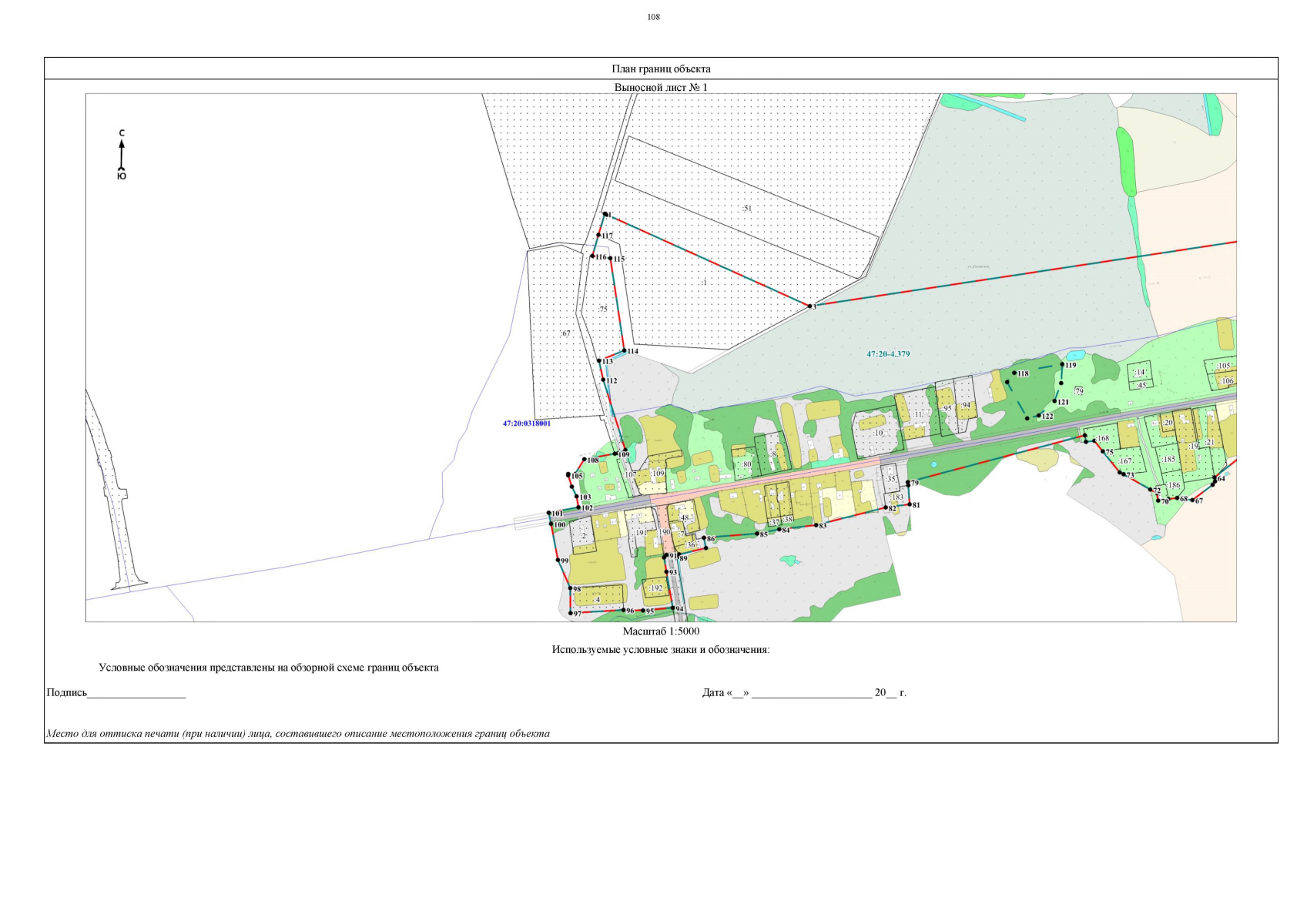Click the 'Подпись' signature line
The width and height of the screenshot is (1307, 924).
coord(136,693)
